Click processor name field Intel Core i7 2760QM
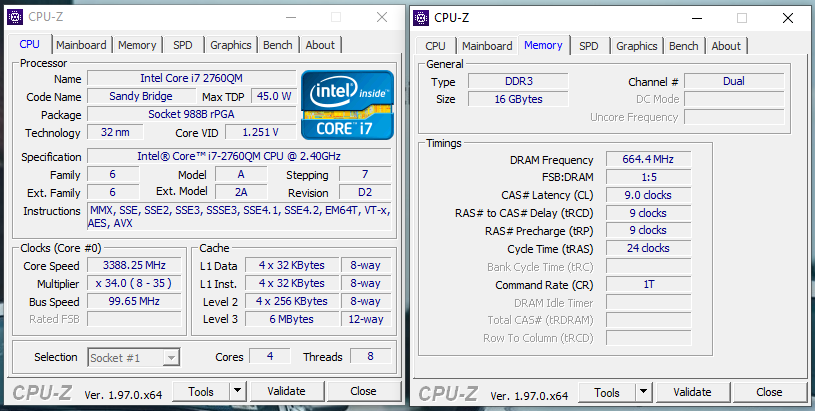 [x=191, y=78]
